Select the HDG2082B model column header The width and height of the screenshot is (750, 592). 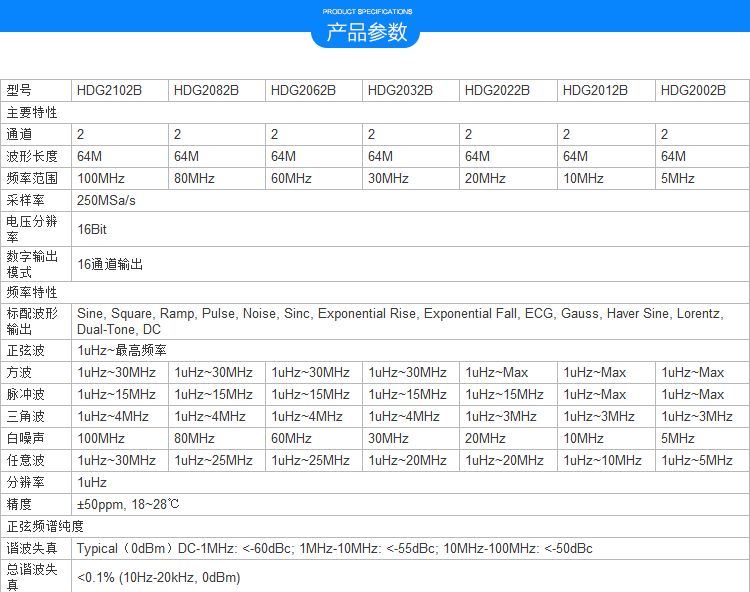pos(206,90)
